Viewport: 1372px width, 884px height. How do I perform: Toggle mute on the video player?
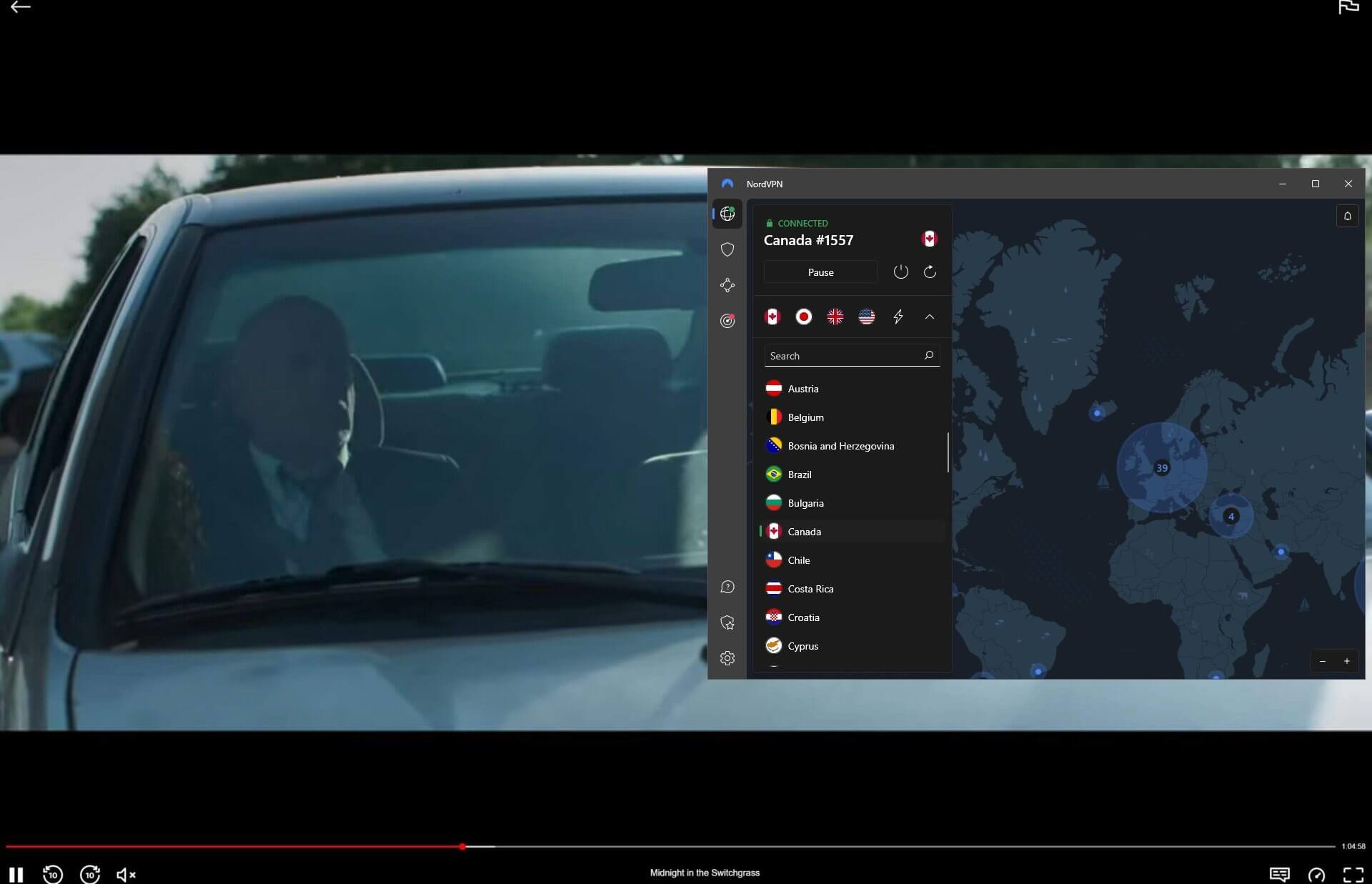click(x=125, y=874)
